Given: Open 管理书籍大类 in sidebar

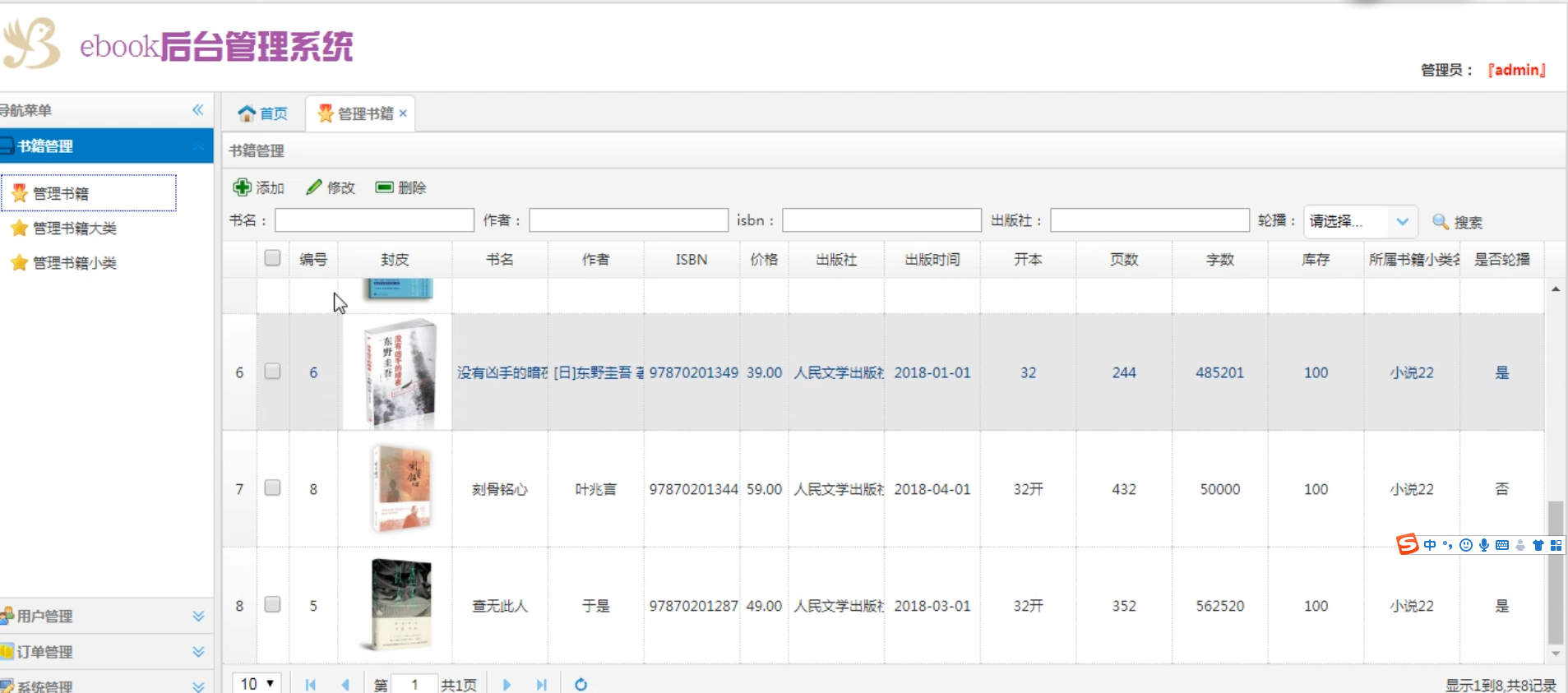Looking at the screenshot, I should point(74,229).
